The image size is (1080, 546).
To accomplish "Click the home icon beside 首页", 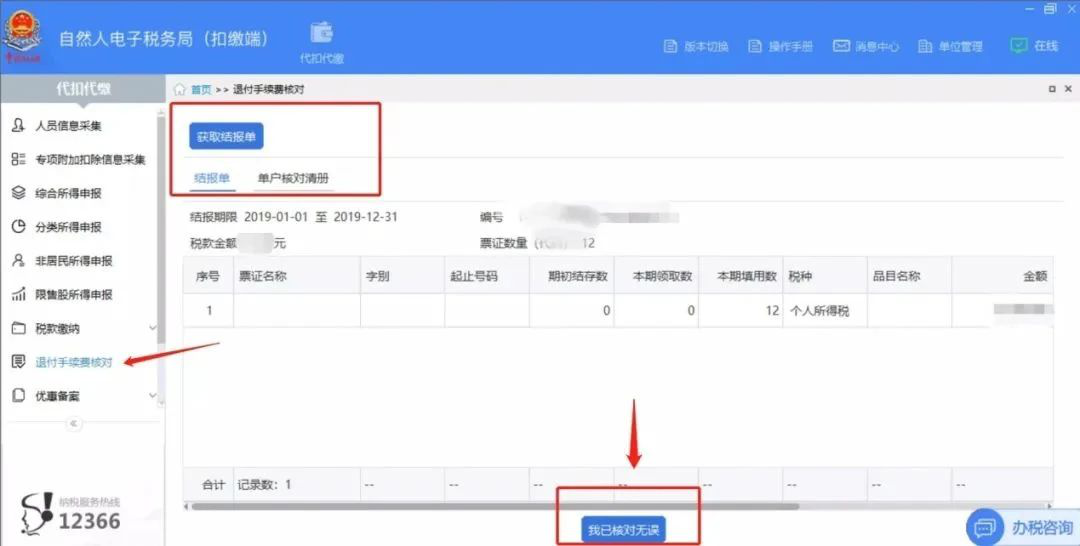I will (x=180, y=89).
